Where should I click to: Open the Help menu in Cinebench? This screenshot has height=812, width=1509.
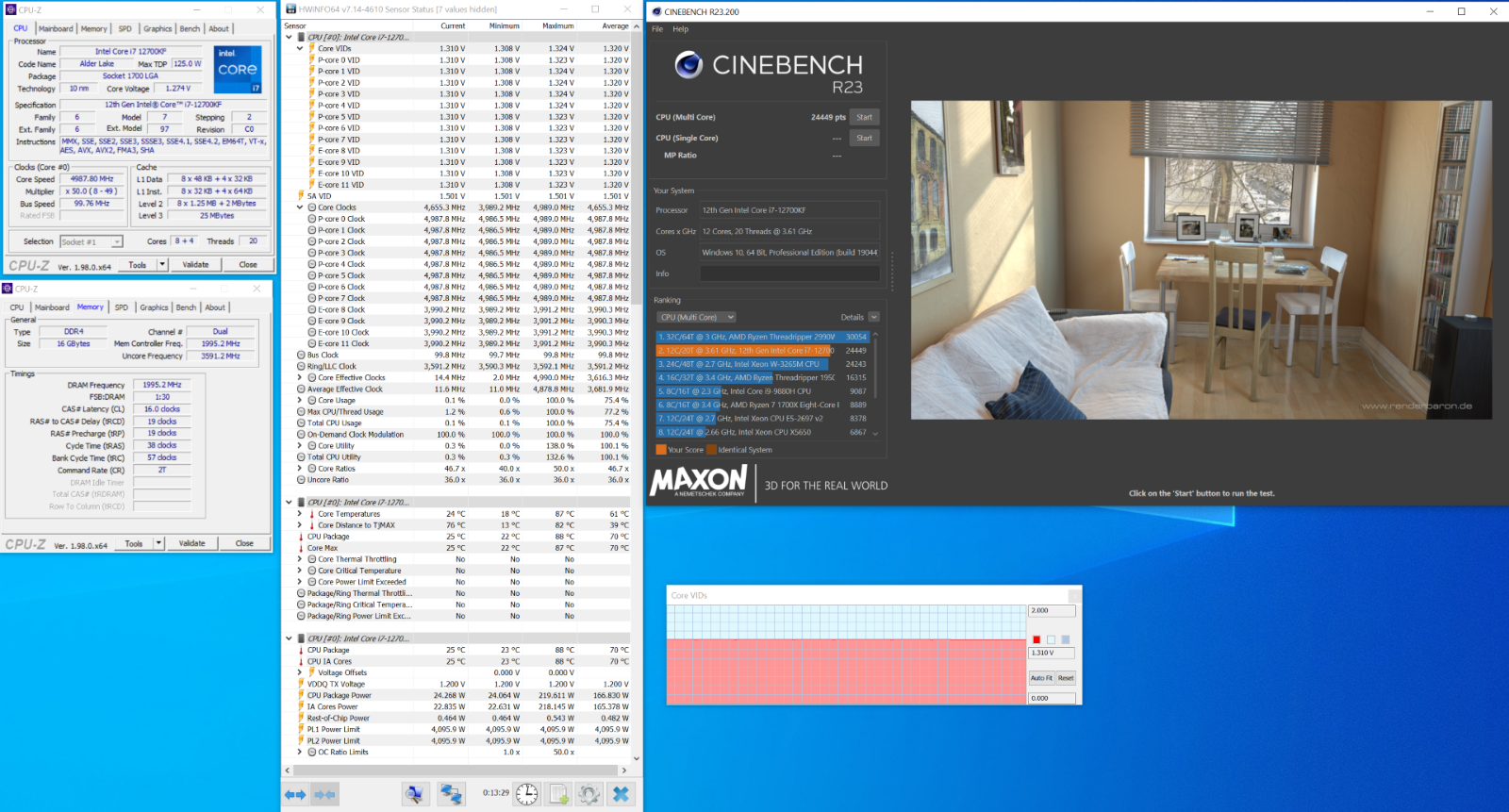point(680,29)
